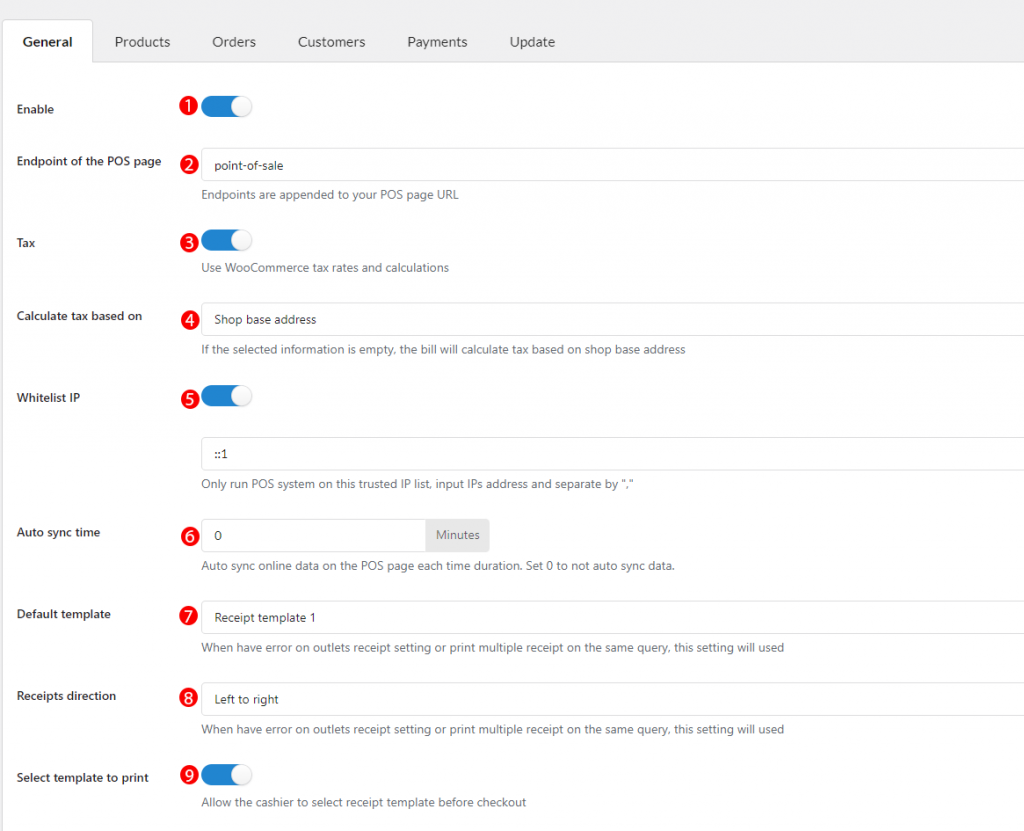Click the red marker number 4
The height and width of the screenshot is (831, 1024).
(189, 319)
